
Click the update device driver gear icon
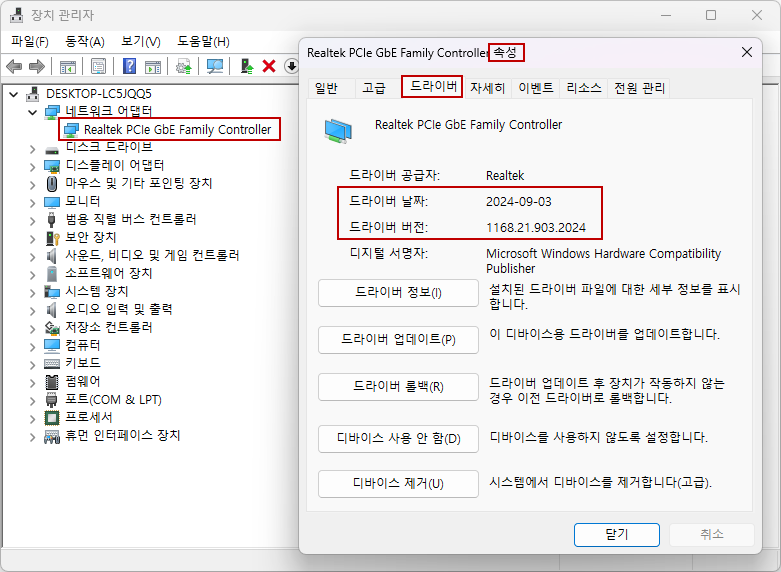point(184,66)
